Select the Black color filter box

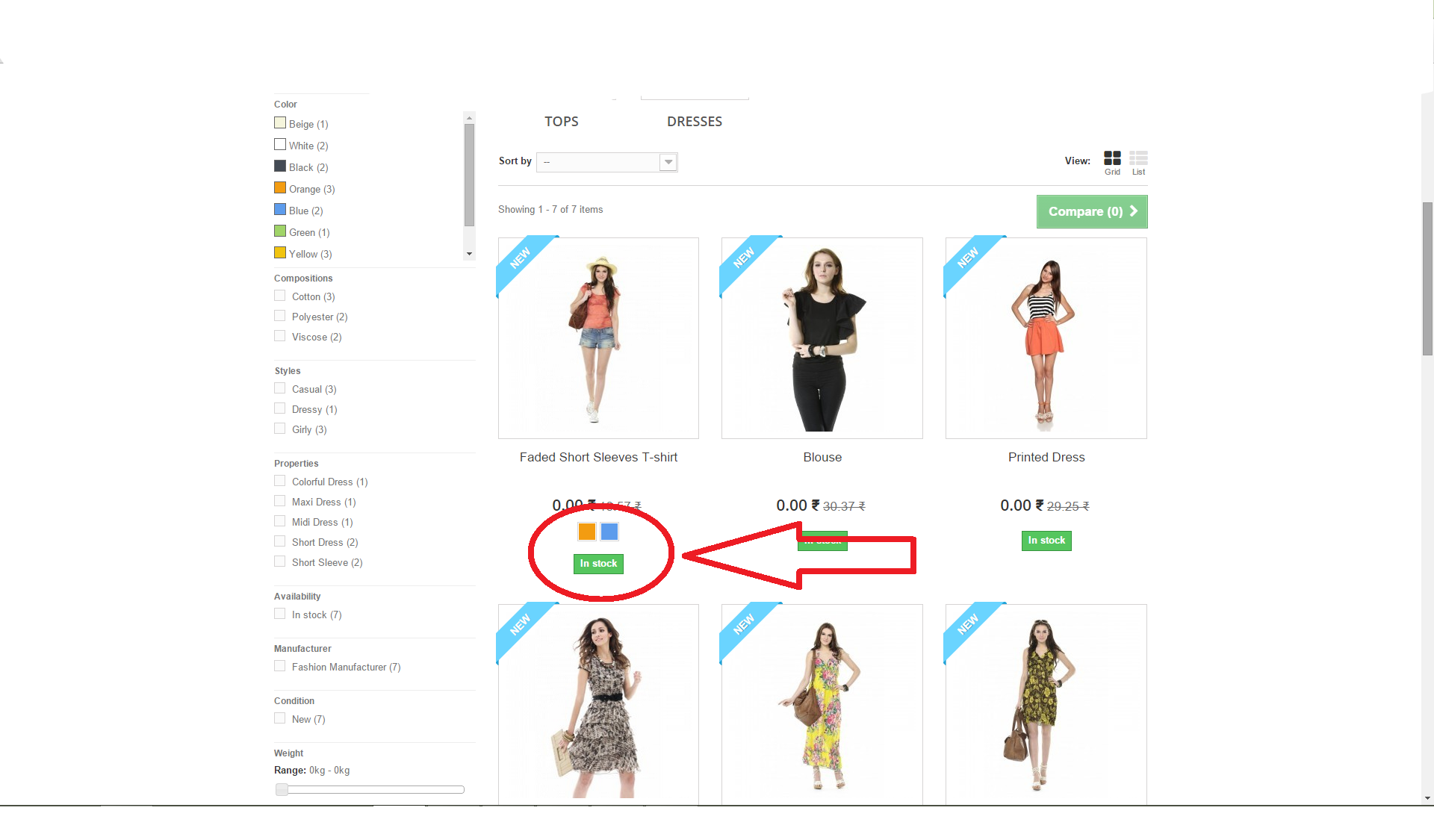point(280,167)
